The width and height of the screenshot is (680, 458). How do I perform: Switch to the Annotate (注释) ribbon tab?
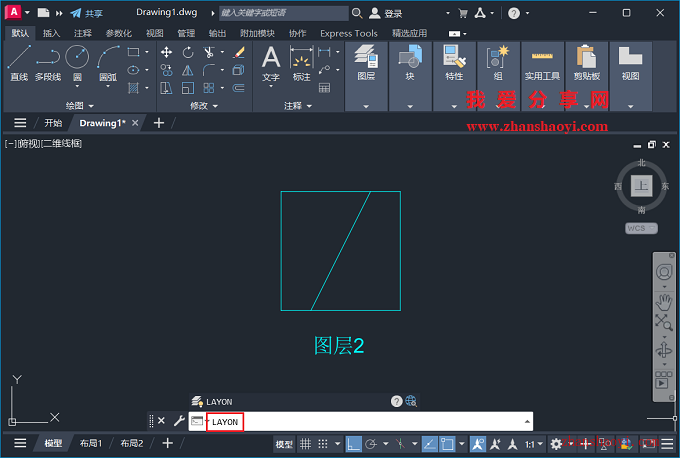82,33
